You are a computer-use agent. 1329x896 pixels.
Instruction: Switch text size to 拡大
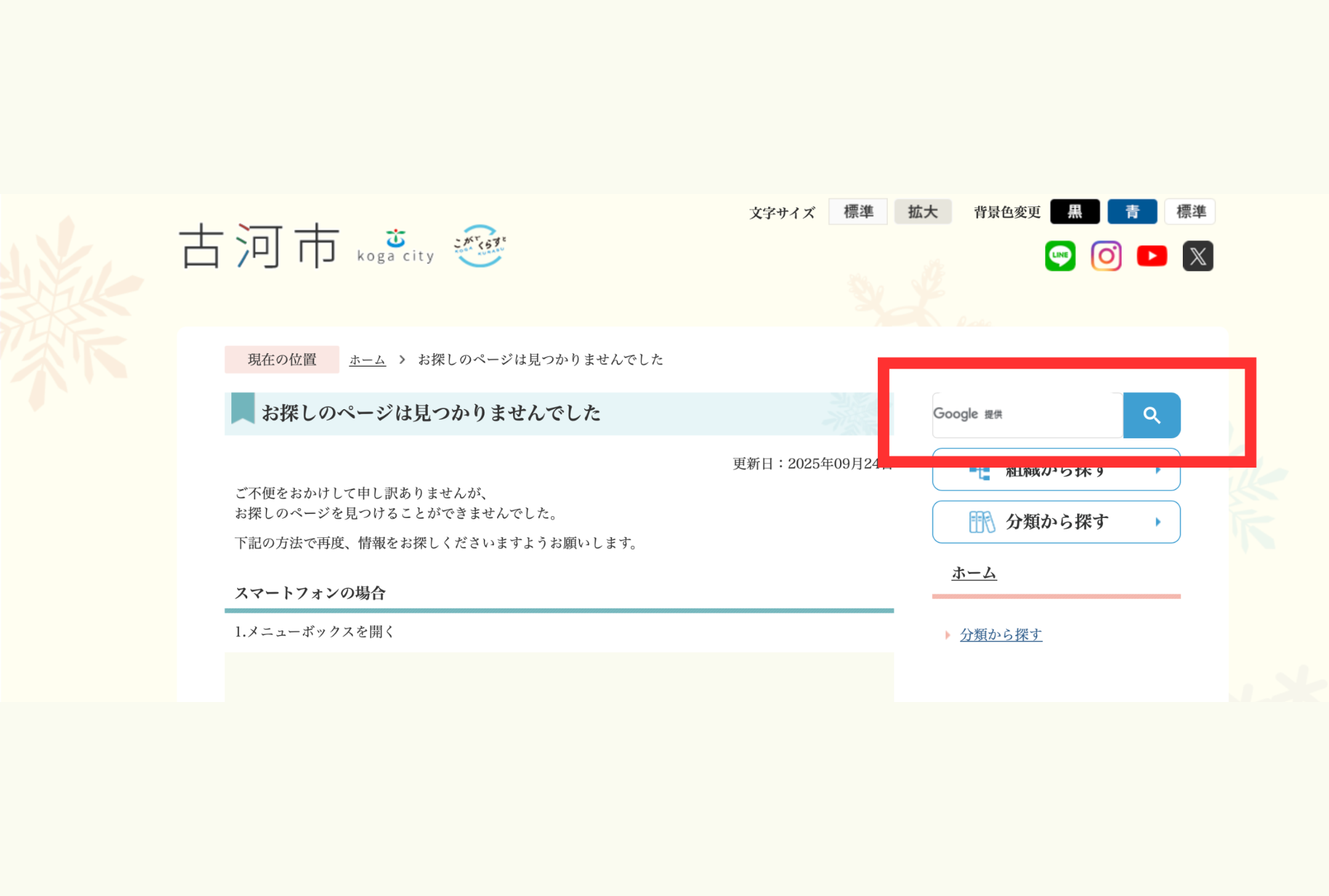[923, 211]
